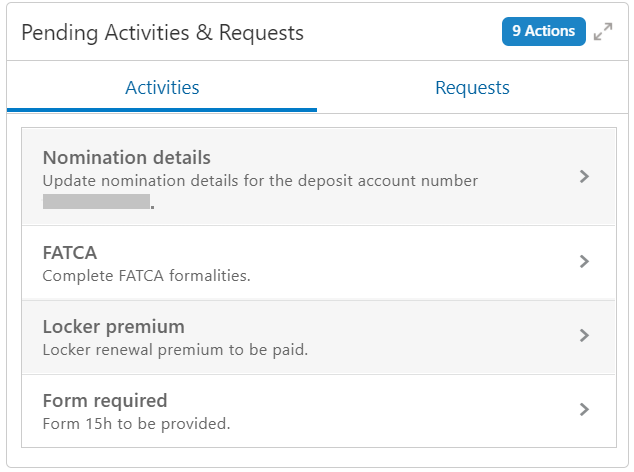Open the Nomination details title

tap(126, 158)
